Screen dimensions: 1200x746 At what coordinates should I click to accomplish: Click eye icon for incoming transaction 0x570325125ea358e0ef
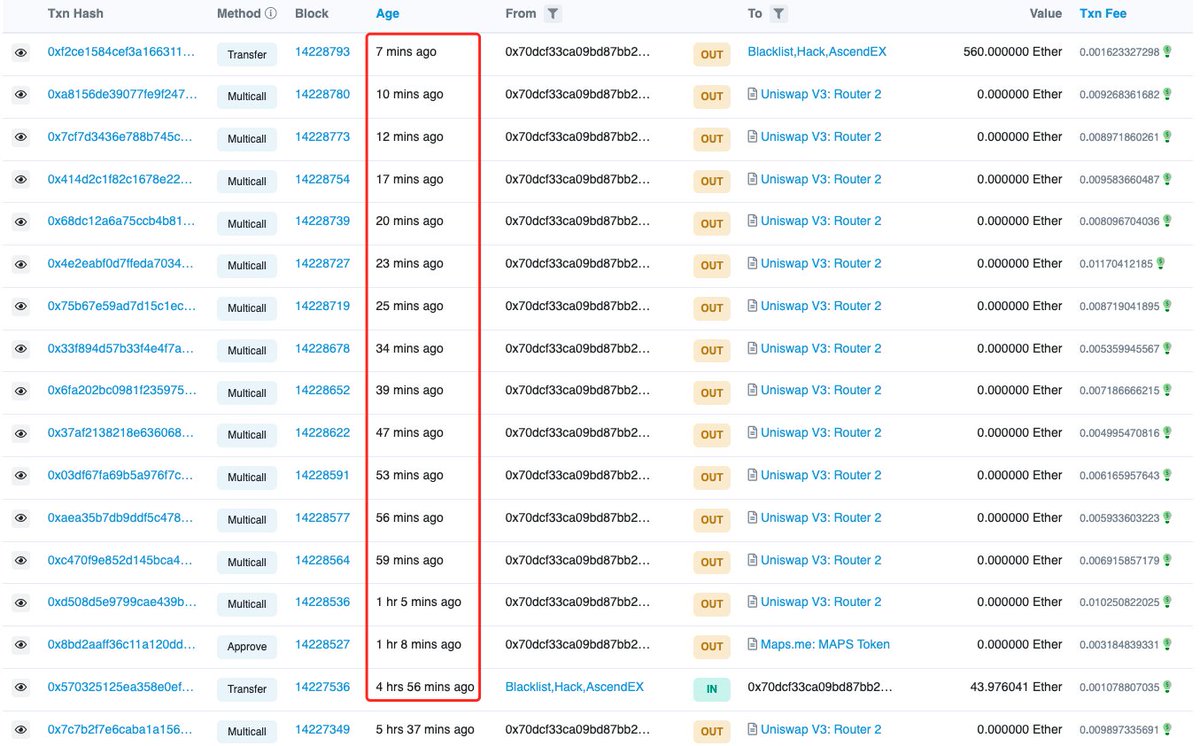click(x=20, y=687)
